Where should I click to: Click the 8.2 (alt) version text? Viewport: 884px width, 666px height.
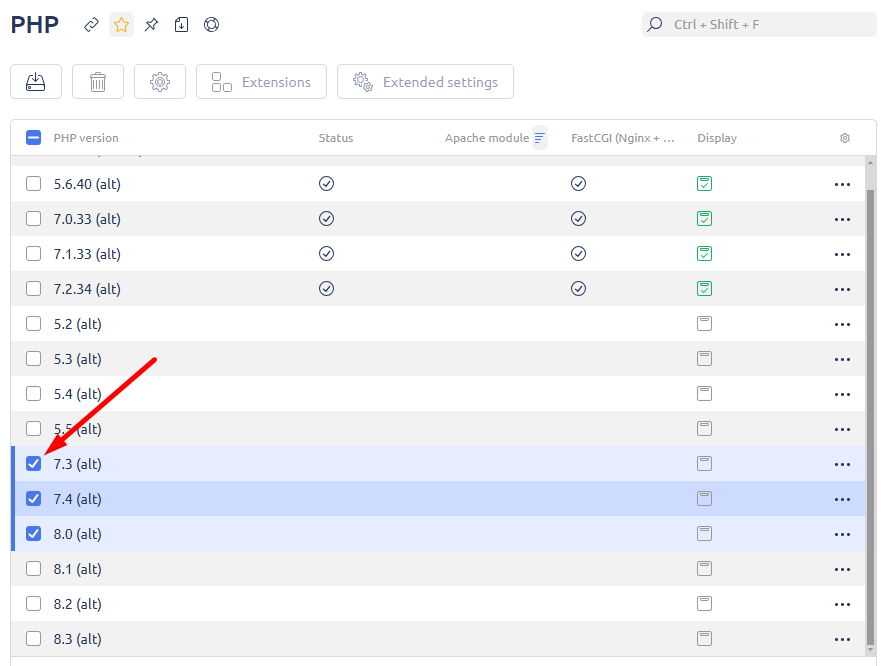77,603
